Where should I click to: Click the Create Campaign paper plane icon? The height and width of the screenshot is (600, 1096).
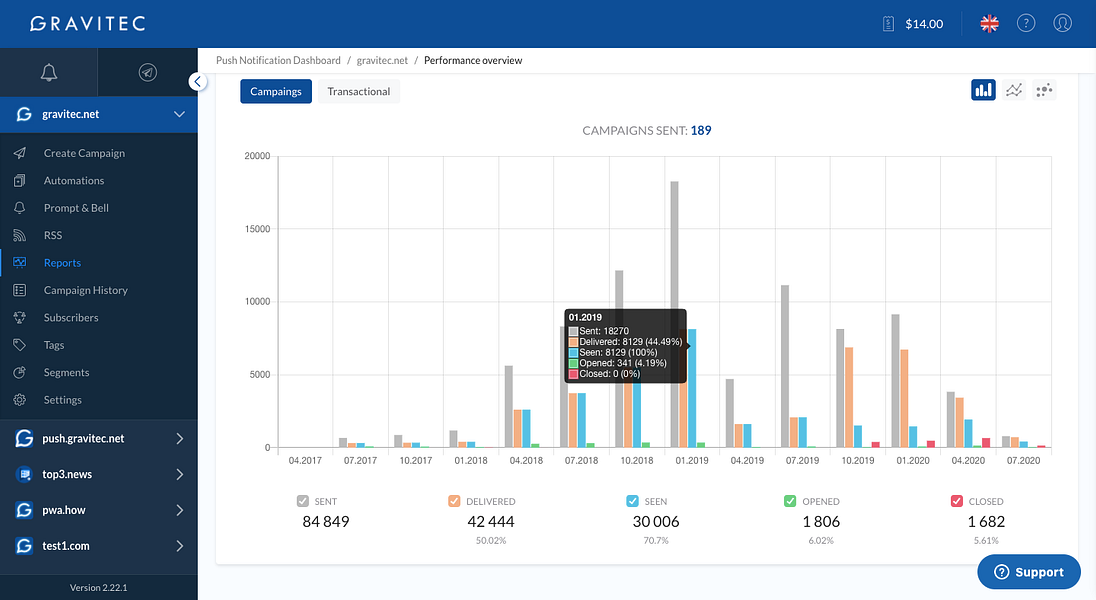(20, 153)
